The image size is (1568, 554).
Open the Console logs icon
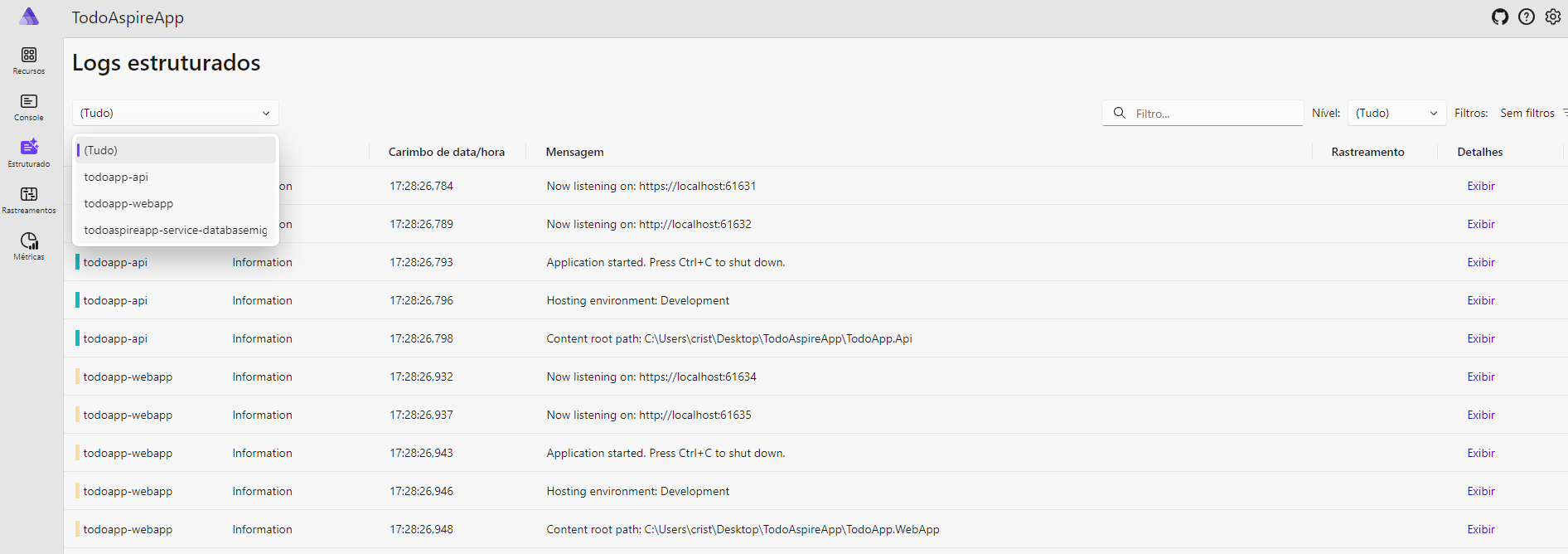click(29, 102)
